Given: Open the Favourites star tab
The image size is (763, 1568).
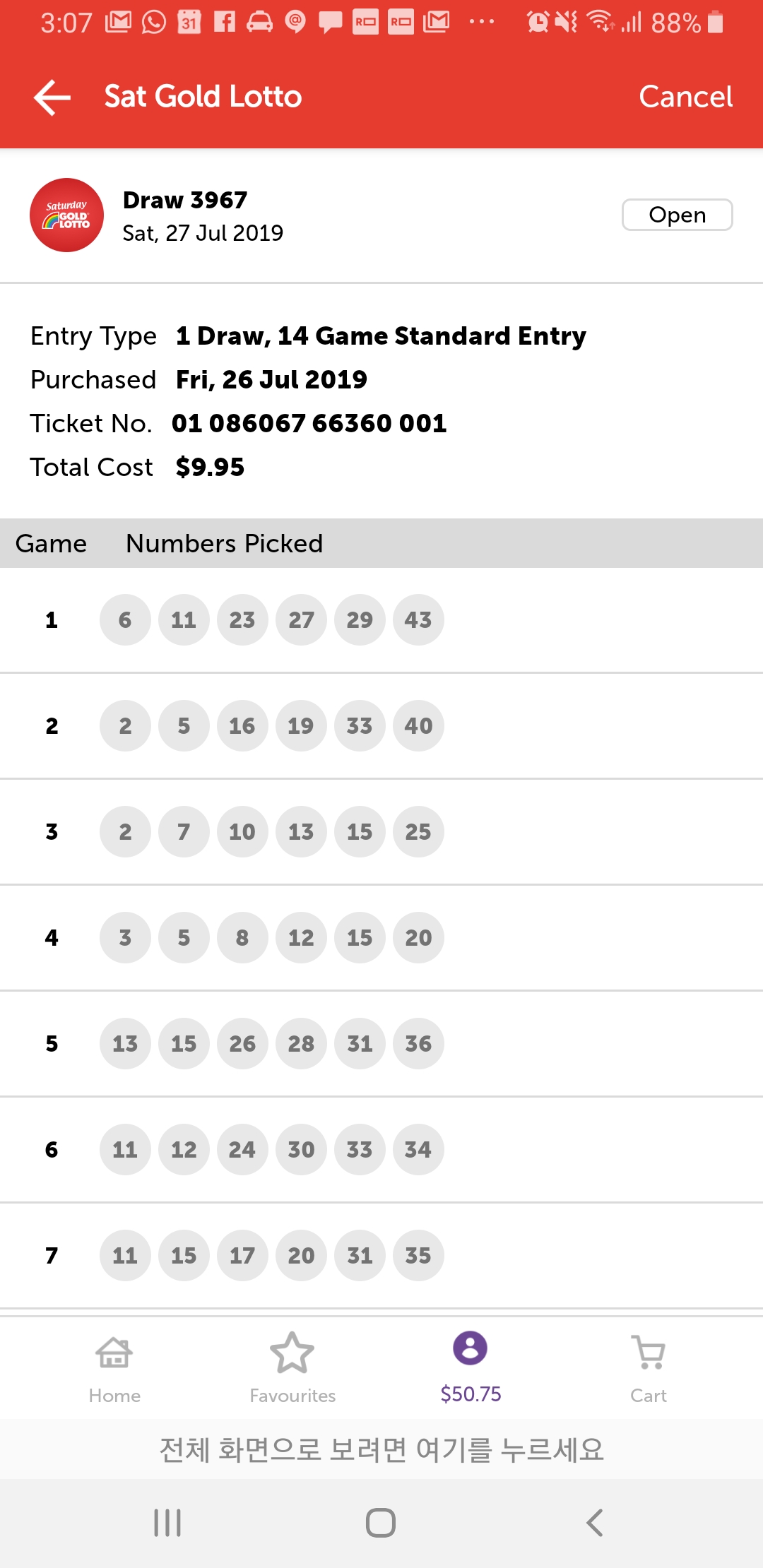Looking at the screenshot, I should (292, 1368).
